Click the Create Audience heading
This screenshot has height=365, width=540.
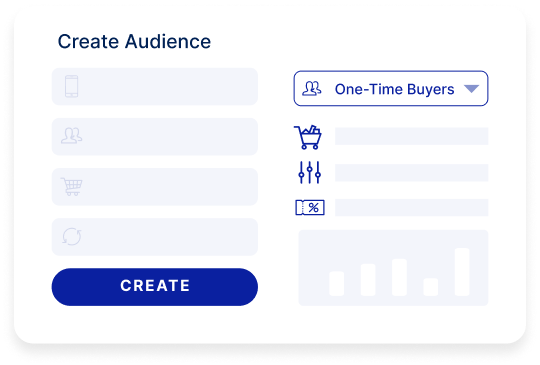point(134,42)
